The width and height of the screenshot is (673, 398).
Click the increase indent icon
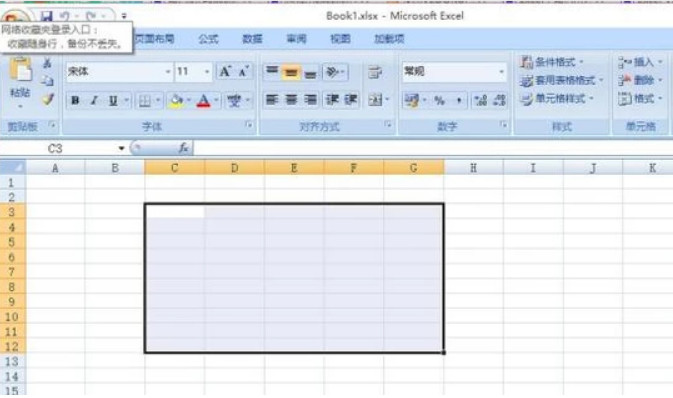[351, 100]
